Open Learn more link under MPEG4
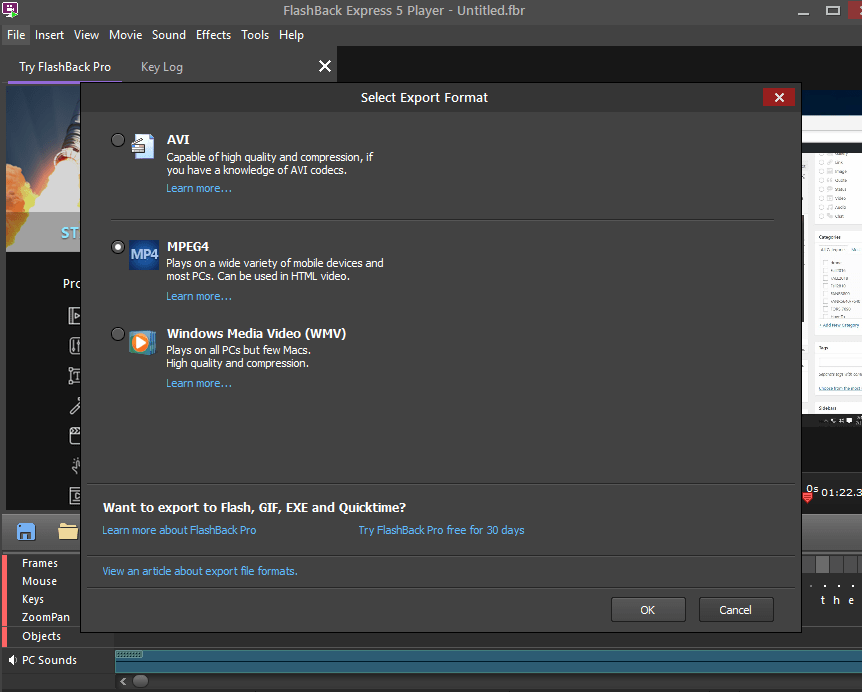This screenshot has width=862, height=692. tap(199, 296)
